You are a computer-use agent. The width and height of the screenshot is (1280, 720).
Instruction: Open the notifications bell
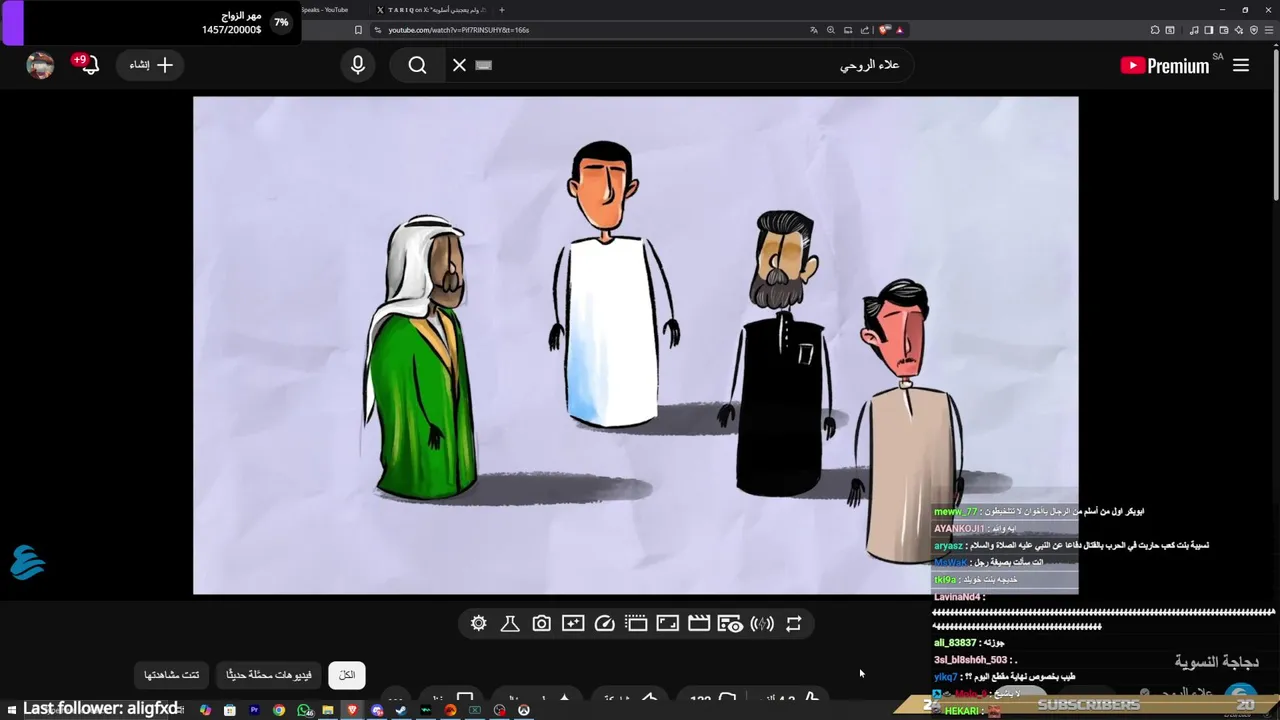(90, 65)
